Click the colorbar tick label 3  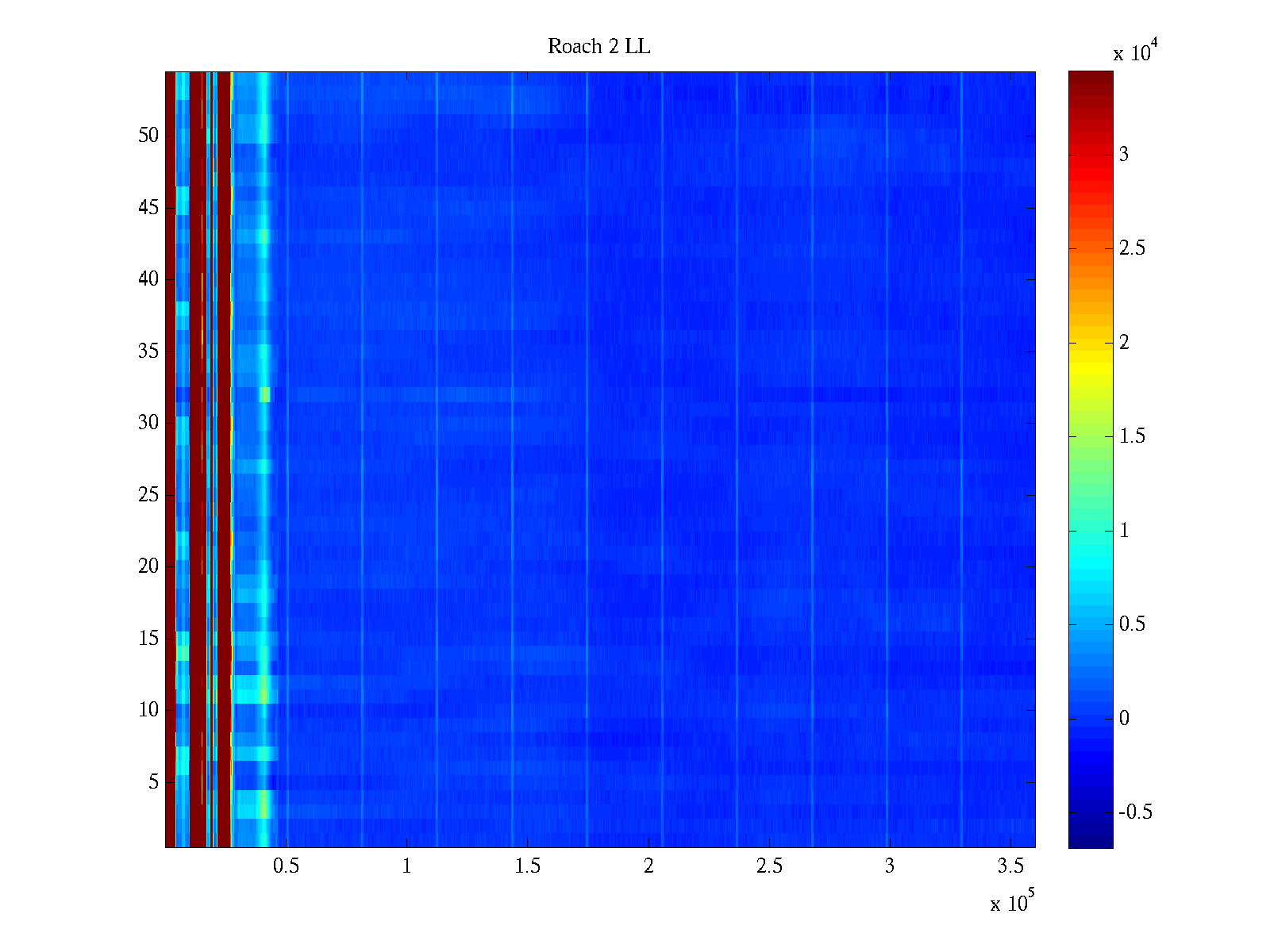tap(1124, 155)
